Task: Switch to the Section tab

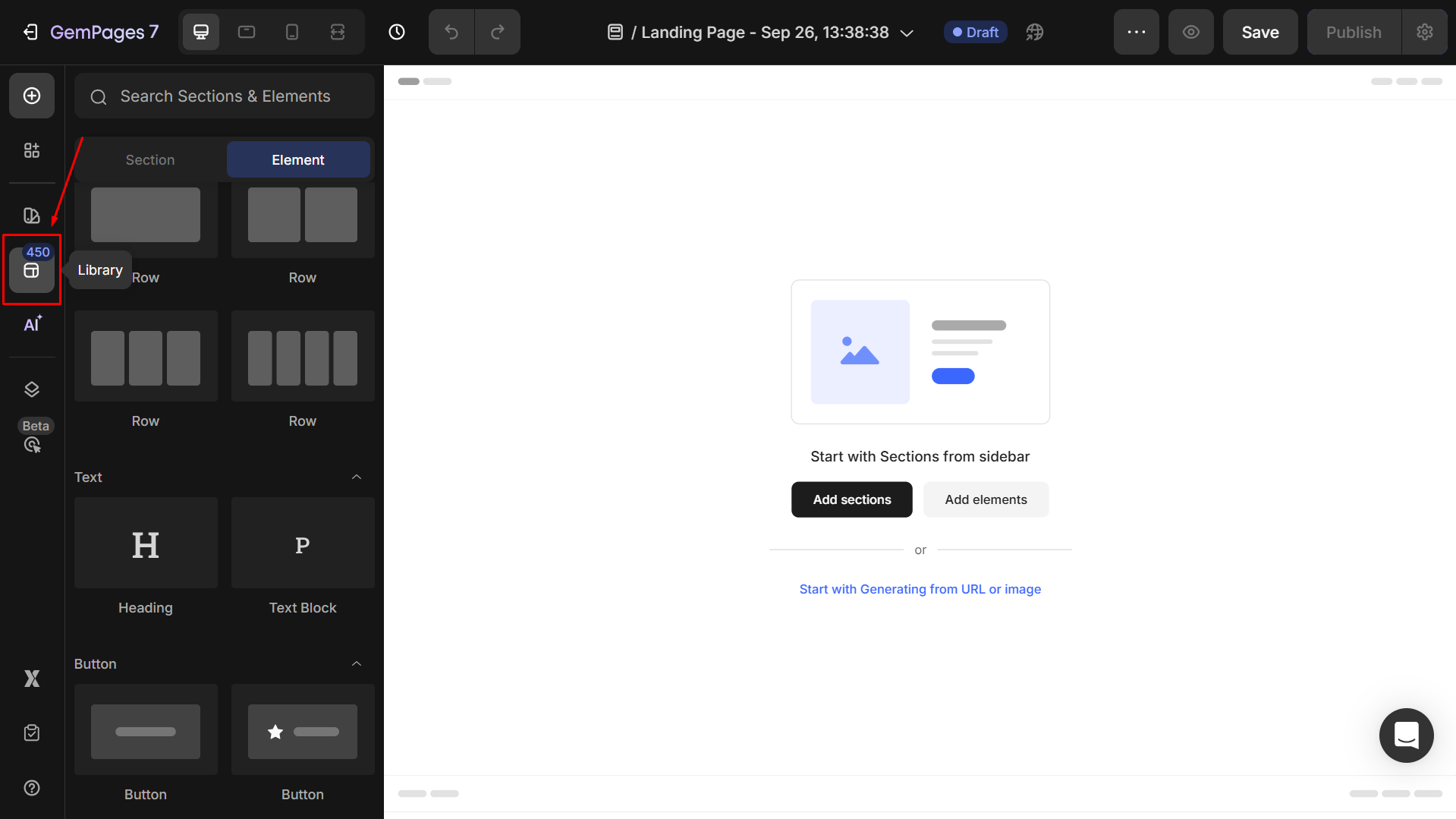Action: coord(150,160)
